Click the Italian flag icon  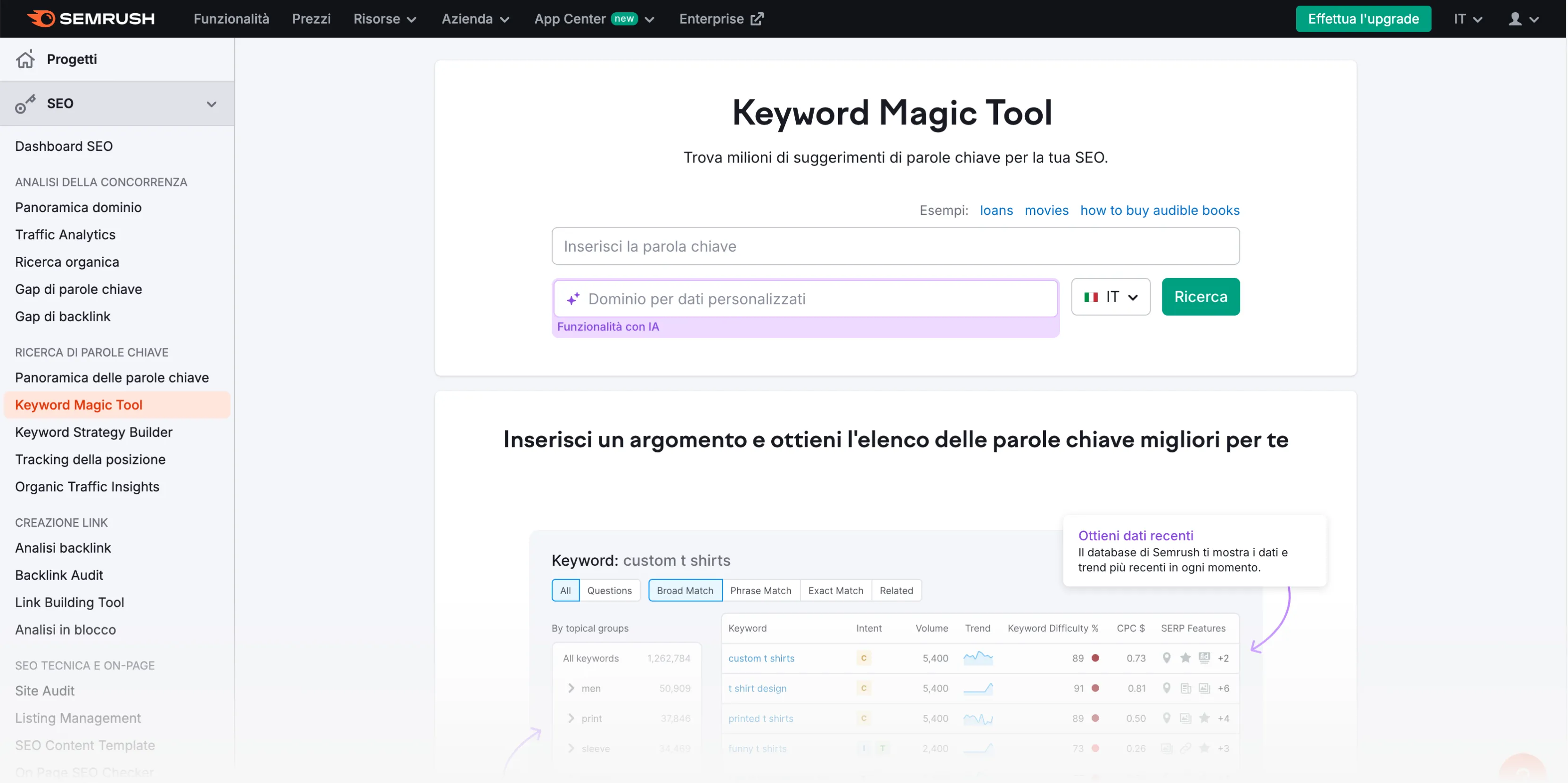1091,297
